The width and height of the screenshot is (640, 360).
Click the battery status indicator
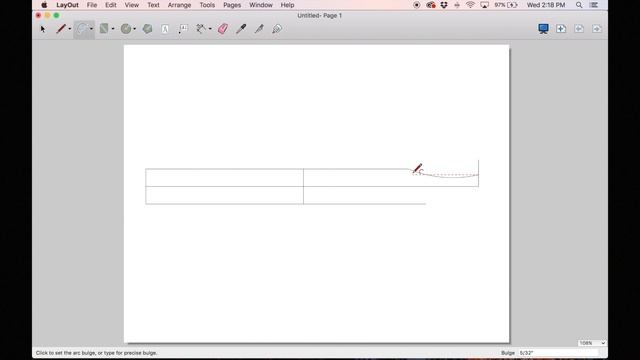tap(506, 5)
